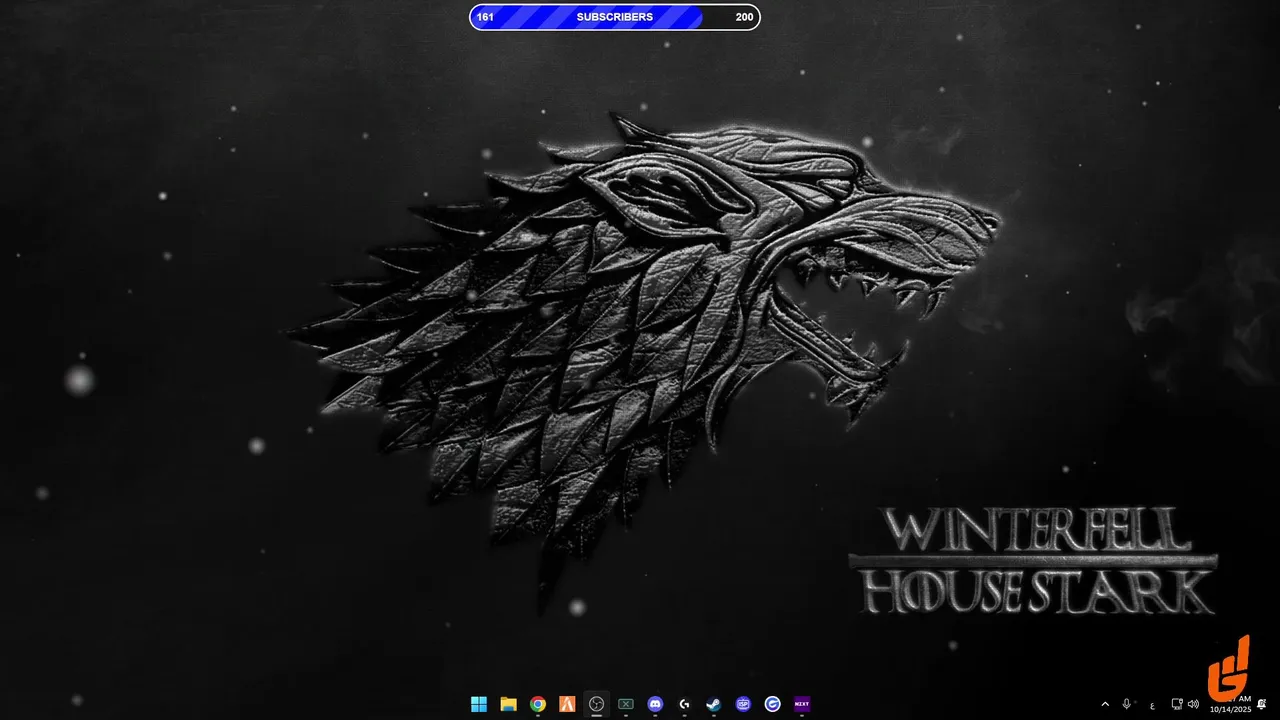Open the date 10/14/2025 calendar flyout

point(1230,709)
